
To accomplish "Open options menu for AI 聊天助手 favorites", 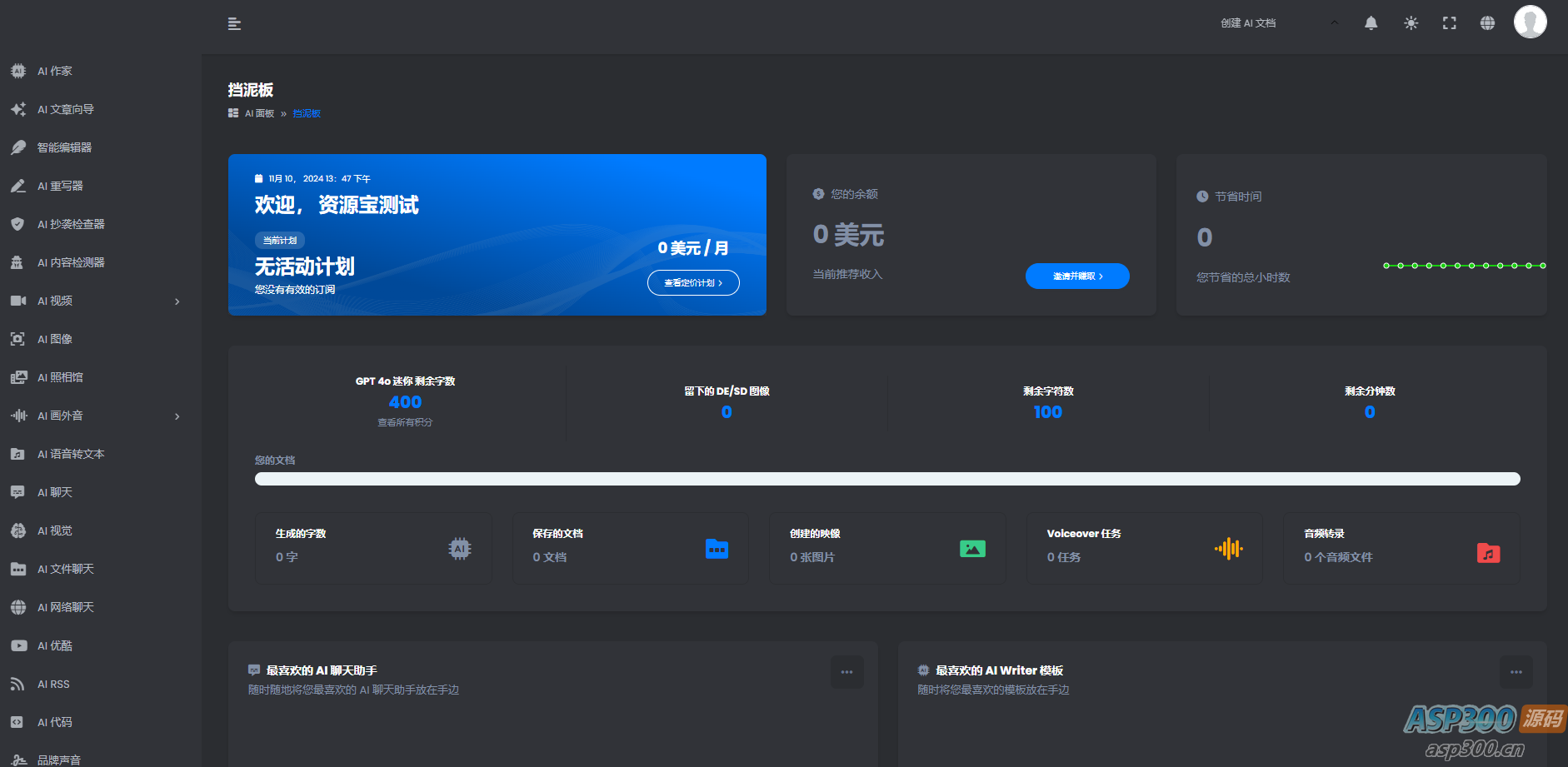I will click(x=846, y=672).
